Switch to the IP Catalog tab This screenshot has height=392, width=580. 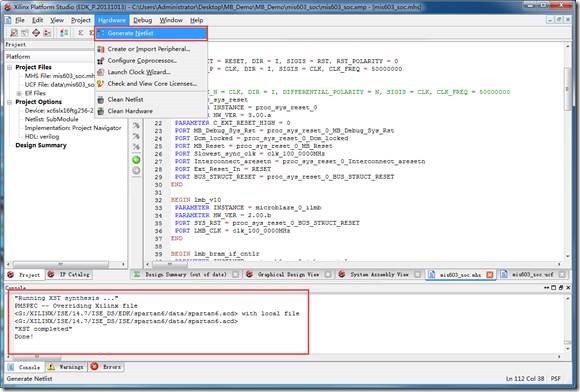click(70, 275)
